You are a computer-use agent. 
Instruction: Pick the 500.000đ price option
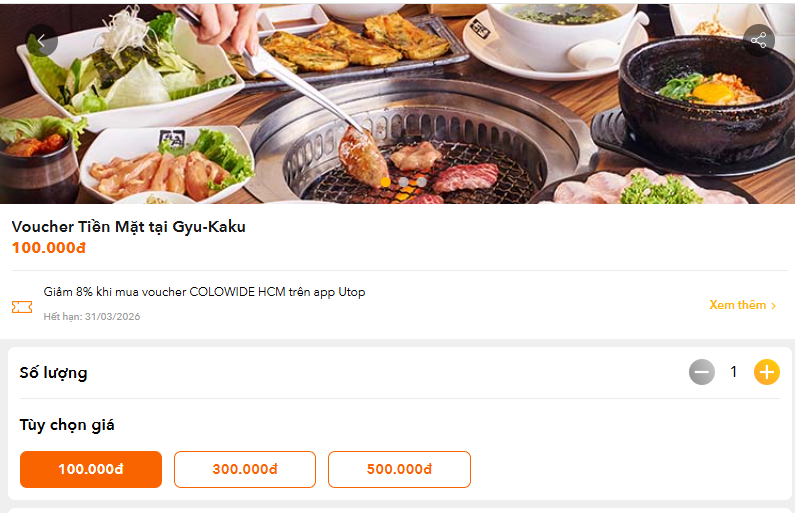tap(399, 469)
